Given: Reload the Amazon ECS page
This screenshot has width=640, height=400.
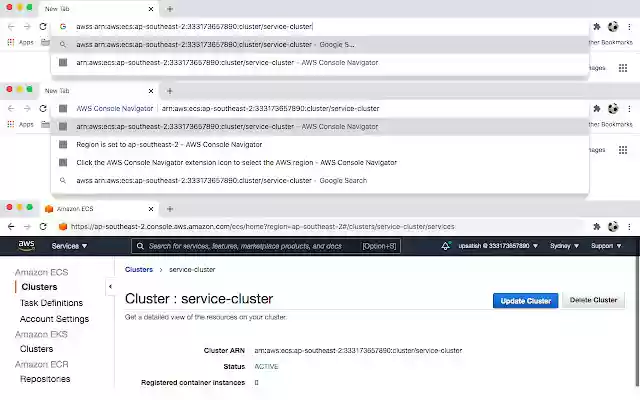Looking at the screenshot, I should (43, 227).
